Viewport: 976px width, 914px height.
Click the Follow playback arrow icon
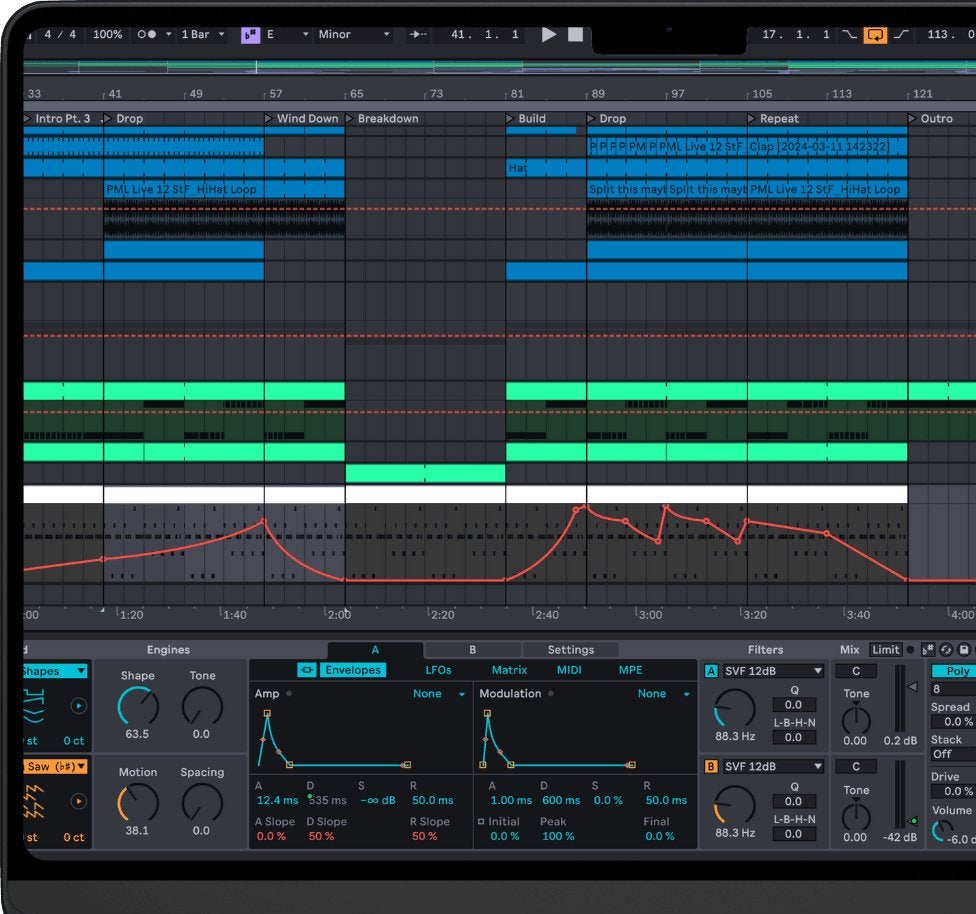pyautogui.click(x=418, y=34)
